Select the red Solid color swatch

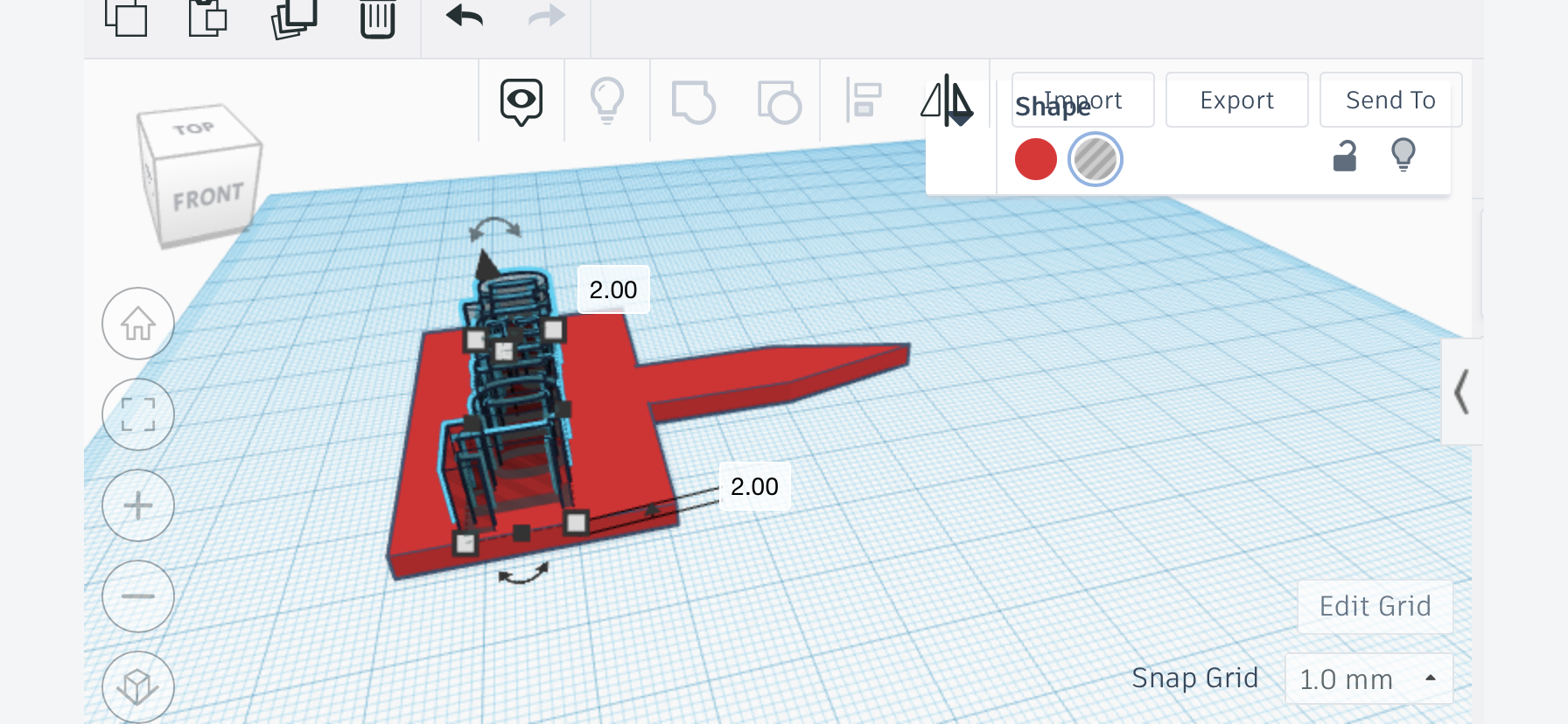pyautogui.click(x=1036, y=159)
